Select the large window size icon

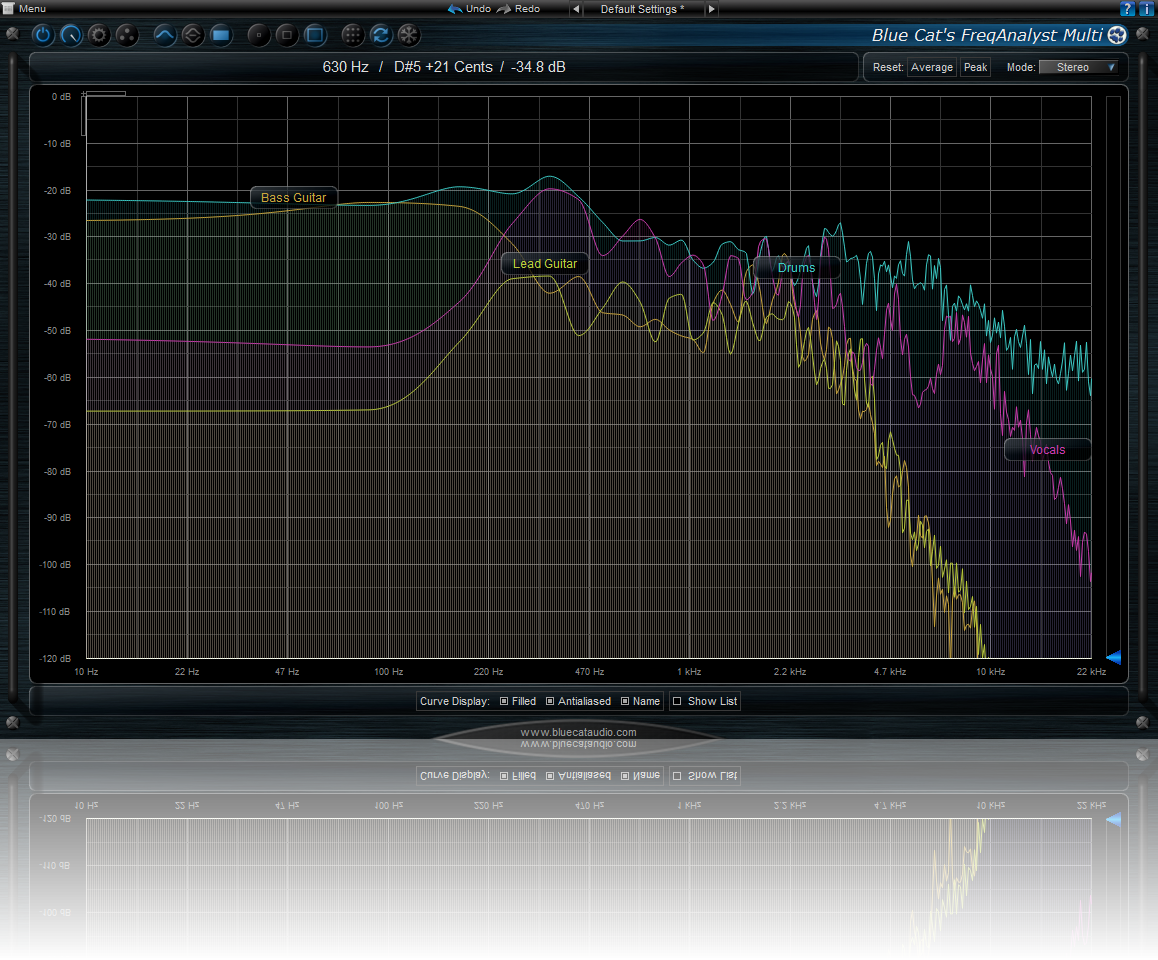[315, 35]
